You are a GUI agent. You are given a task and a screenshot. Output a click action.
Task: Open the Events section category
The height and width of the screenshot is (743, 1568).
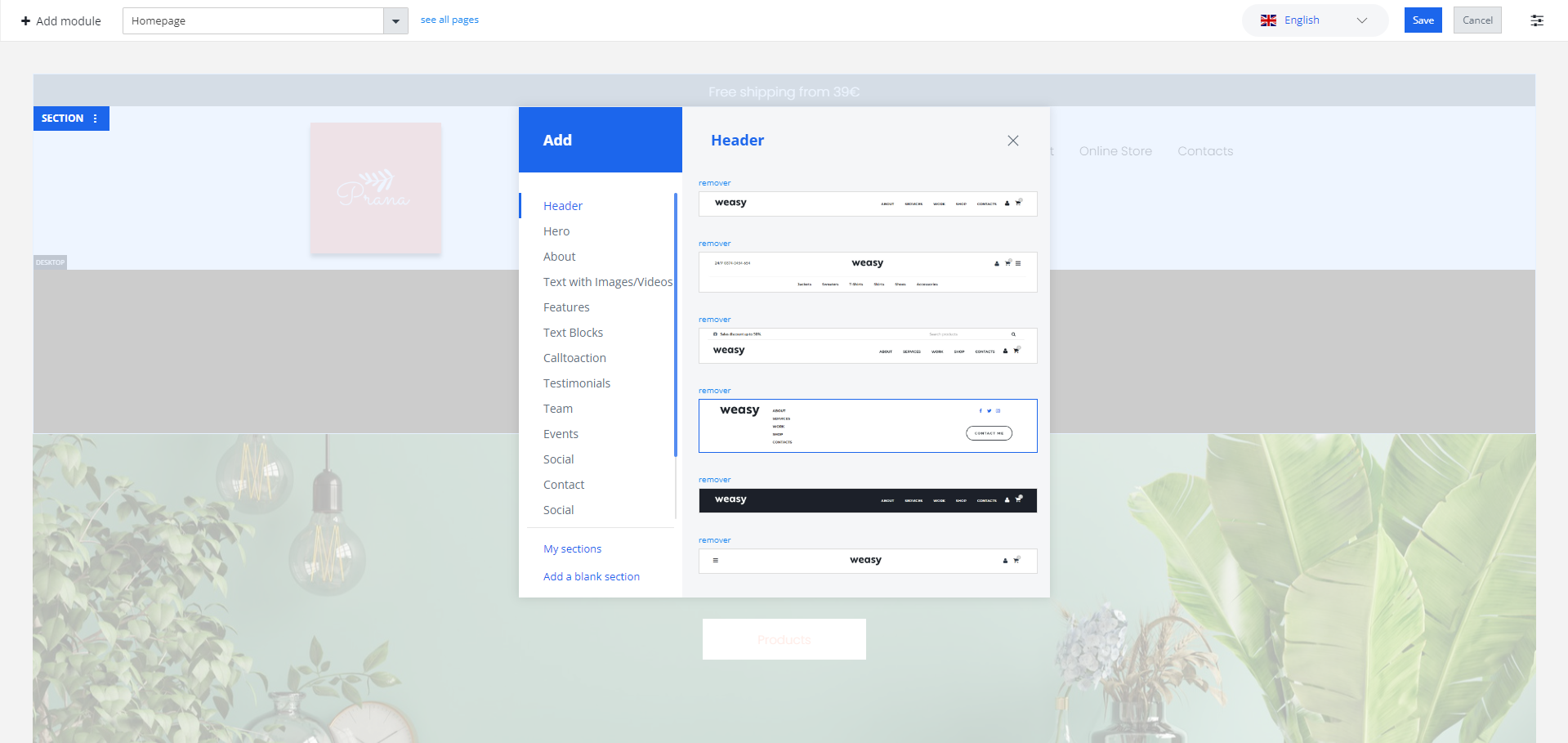coord(561,434)
